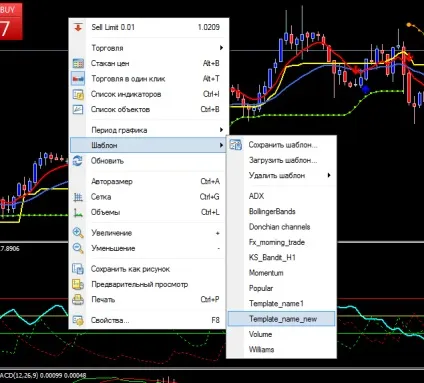
Task: Apply the Donchian channels template
Action: [281, 227]
